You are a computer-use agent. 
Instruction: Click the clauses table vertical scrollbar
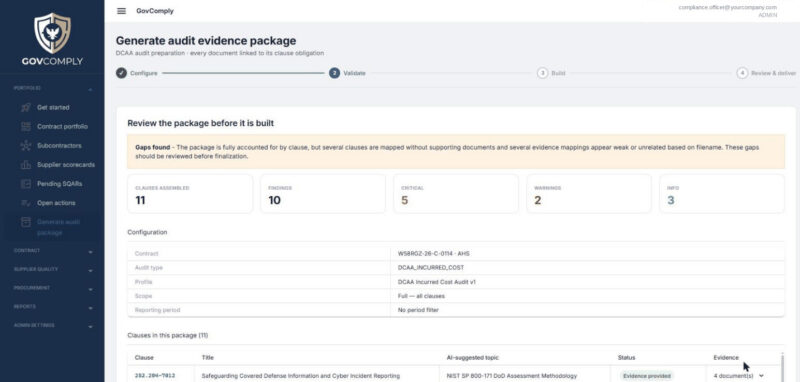pos(782,367)
